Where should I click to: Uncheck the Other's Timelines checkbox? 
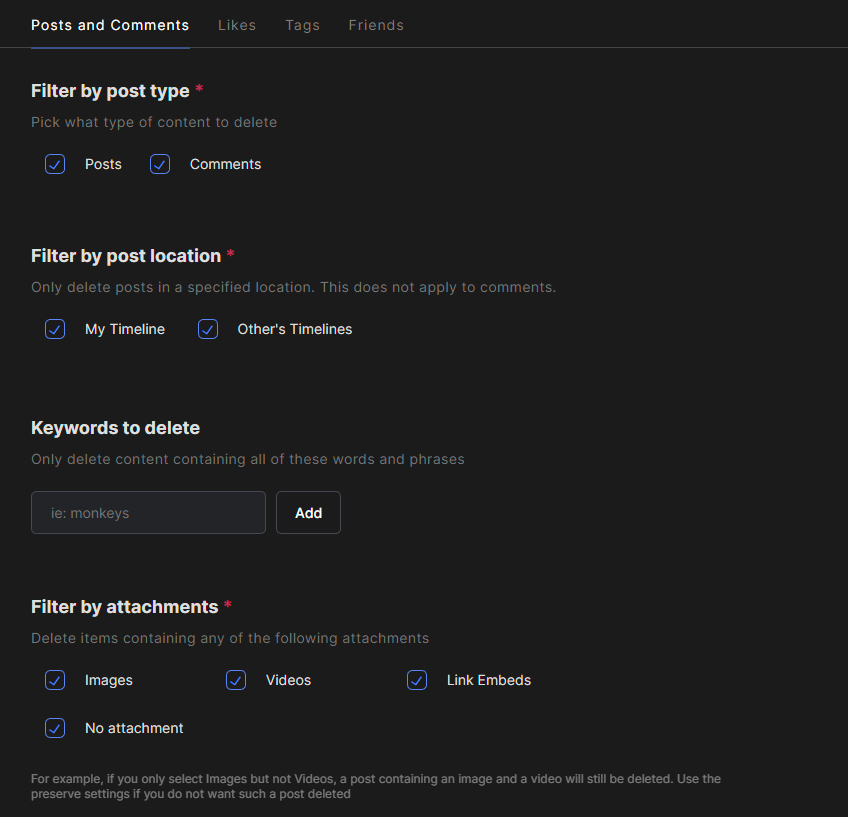tap(208, 329)
